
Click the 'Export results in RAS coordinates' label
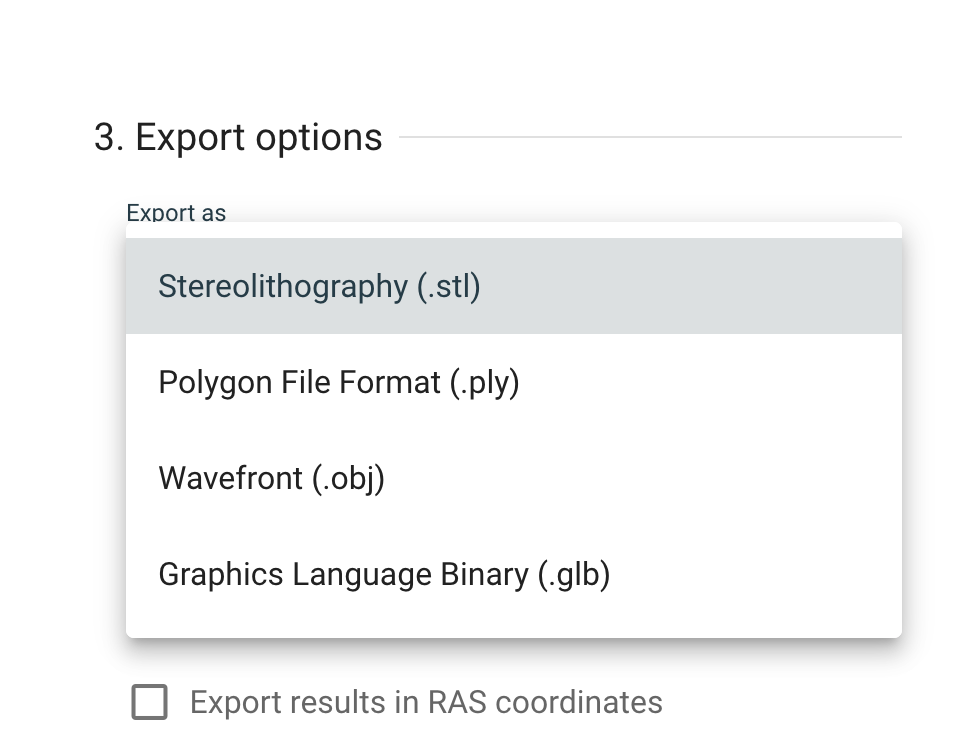[426, 702]
